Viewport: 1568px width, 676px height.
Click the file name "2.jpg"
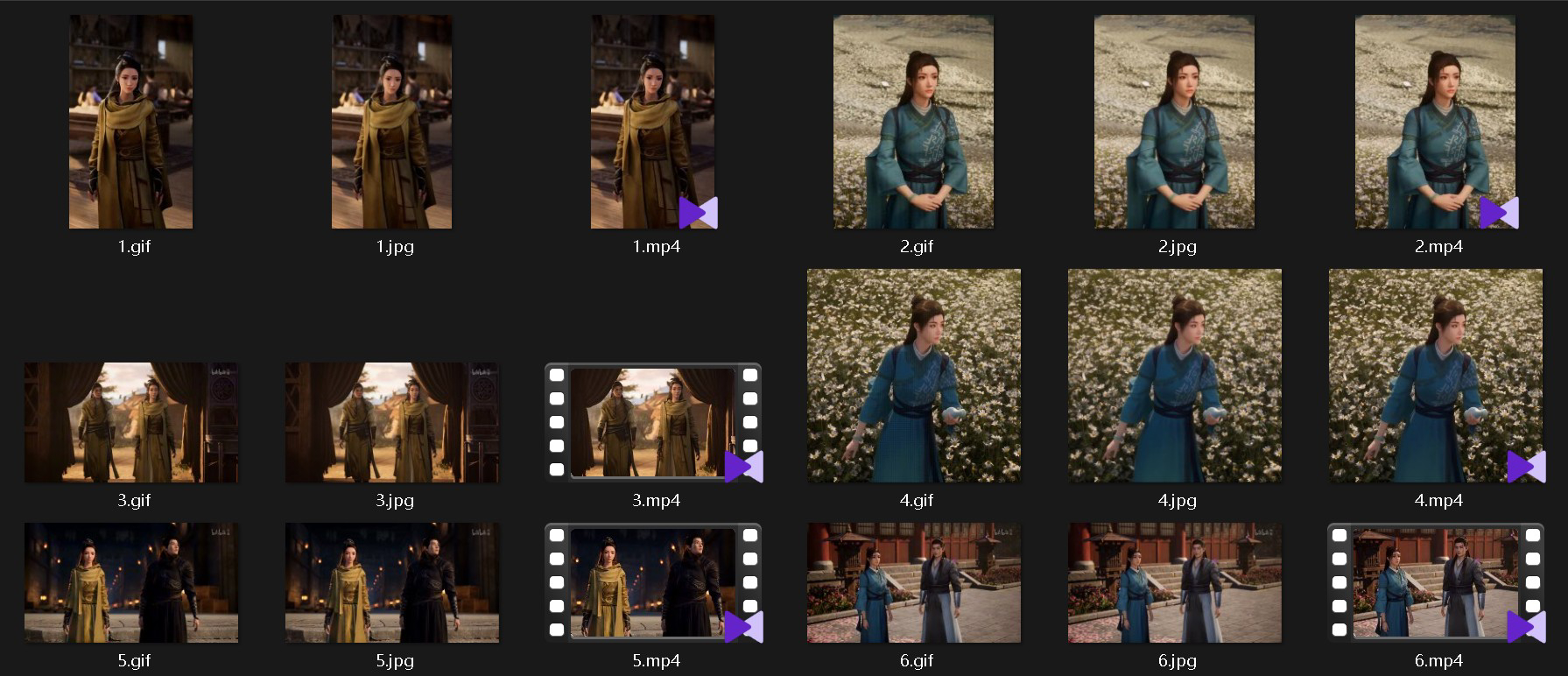coord(1178,247)
